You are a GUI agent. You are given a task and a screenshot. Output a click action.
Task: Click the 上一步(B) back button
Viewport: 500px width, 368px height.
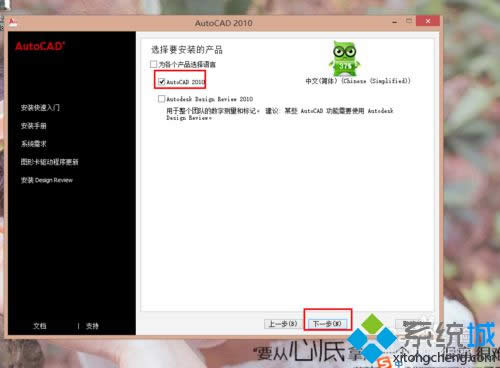coord(283,324)
